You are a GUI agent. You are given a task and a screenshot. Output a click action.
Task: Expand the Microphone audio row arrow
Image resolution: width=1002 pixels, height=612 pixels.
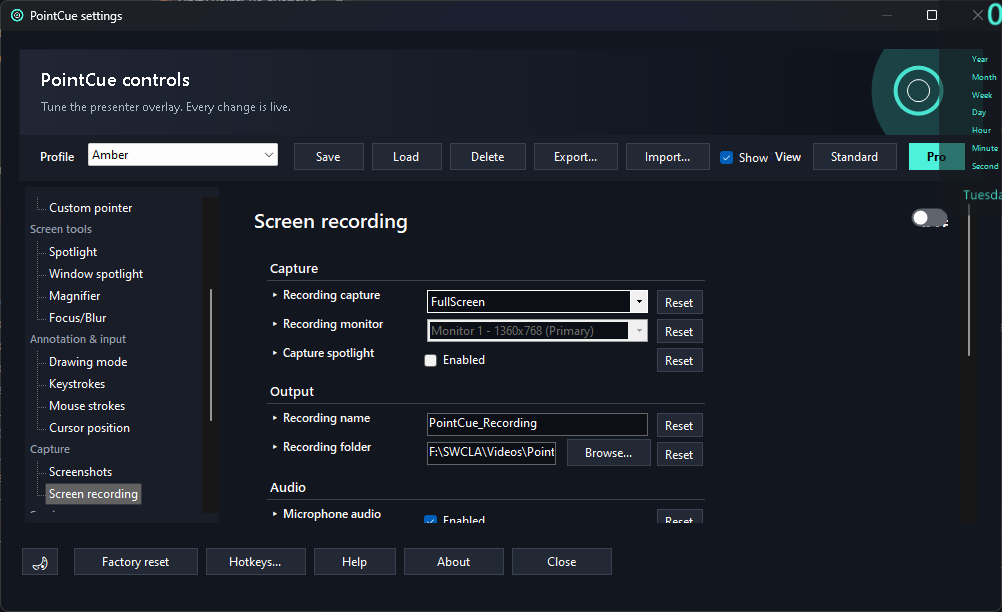[x=275, y=514]
